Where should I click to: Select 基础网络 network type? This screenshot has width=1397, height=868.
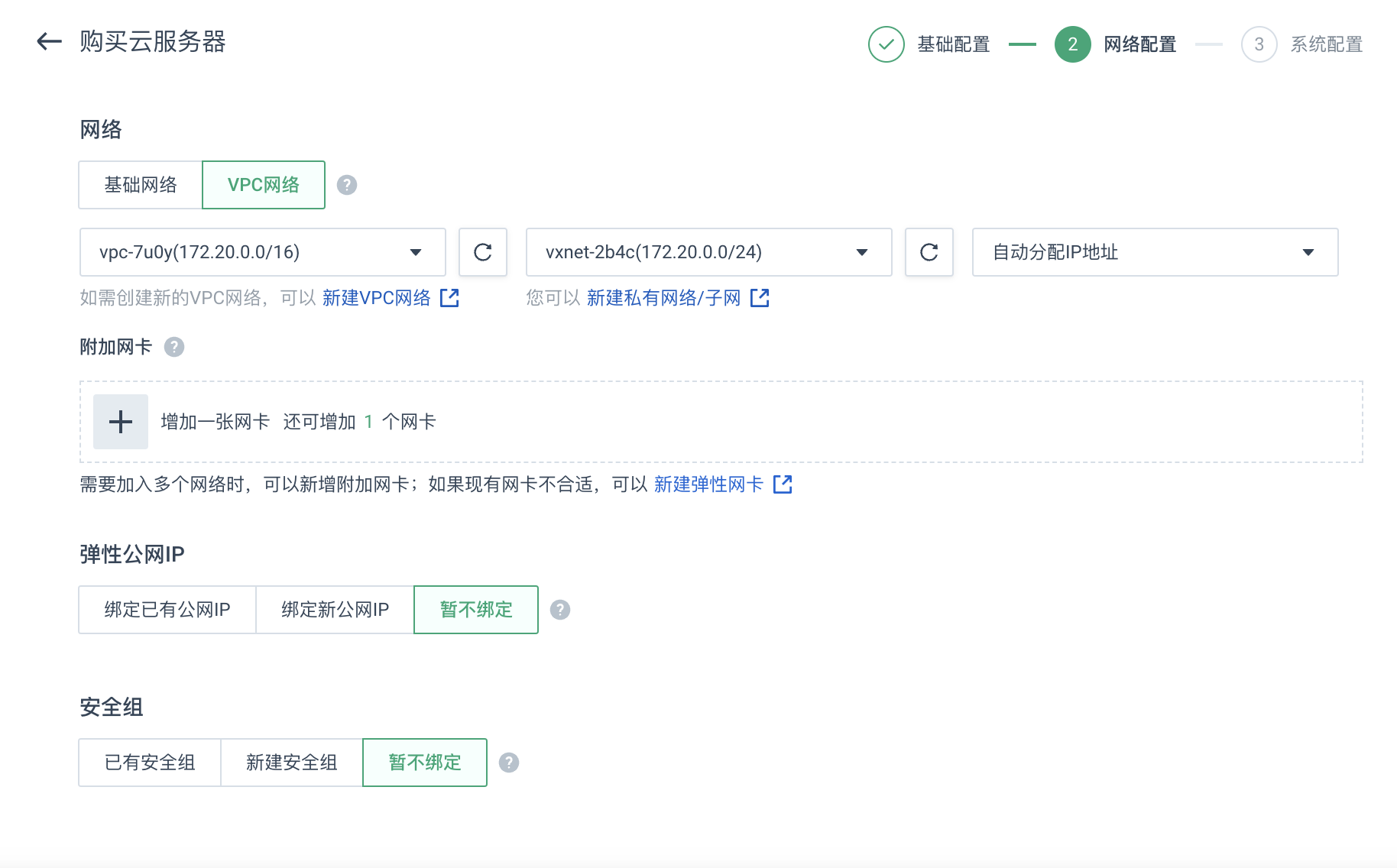click(x=141, y=185)
